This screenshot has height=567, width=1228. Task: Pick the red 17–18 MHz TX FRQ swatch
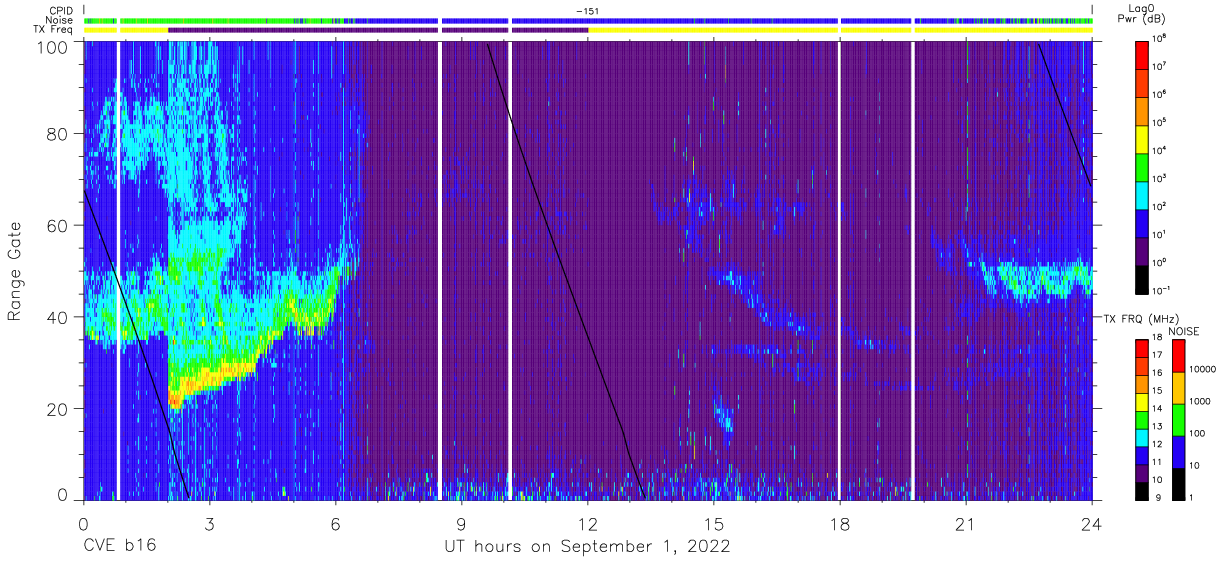pos(1140,349)
